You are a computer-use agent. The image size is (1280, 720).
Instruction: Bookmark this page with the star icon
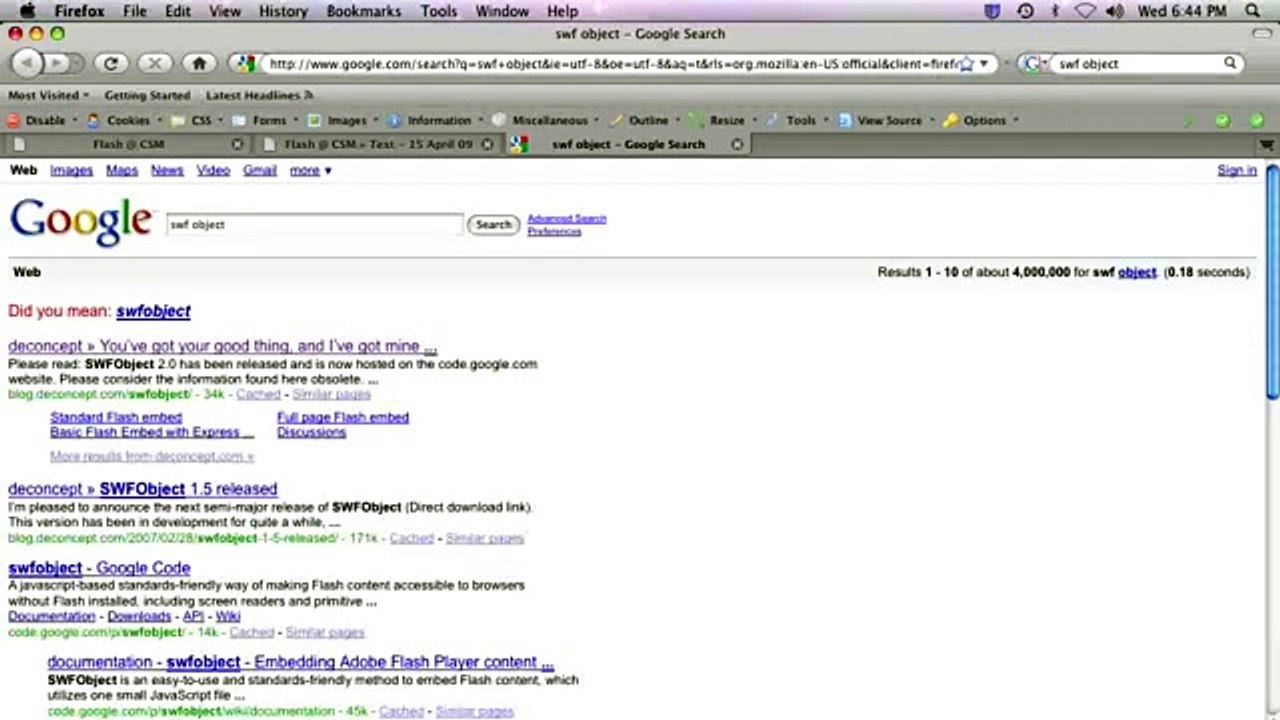pos(967,64)
